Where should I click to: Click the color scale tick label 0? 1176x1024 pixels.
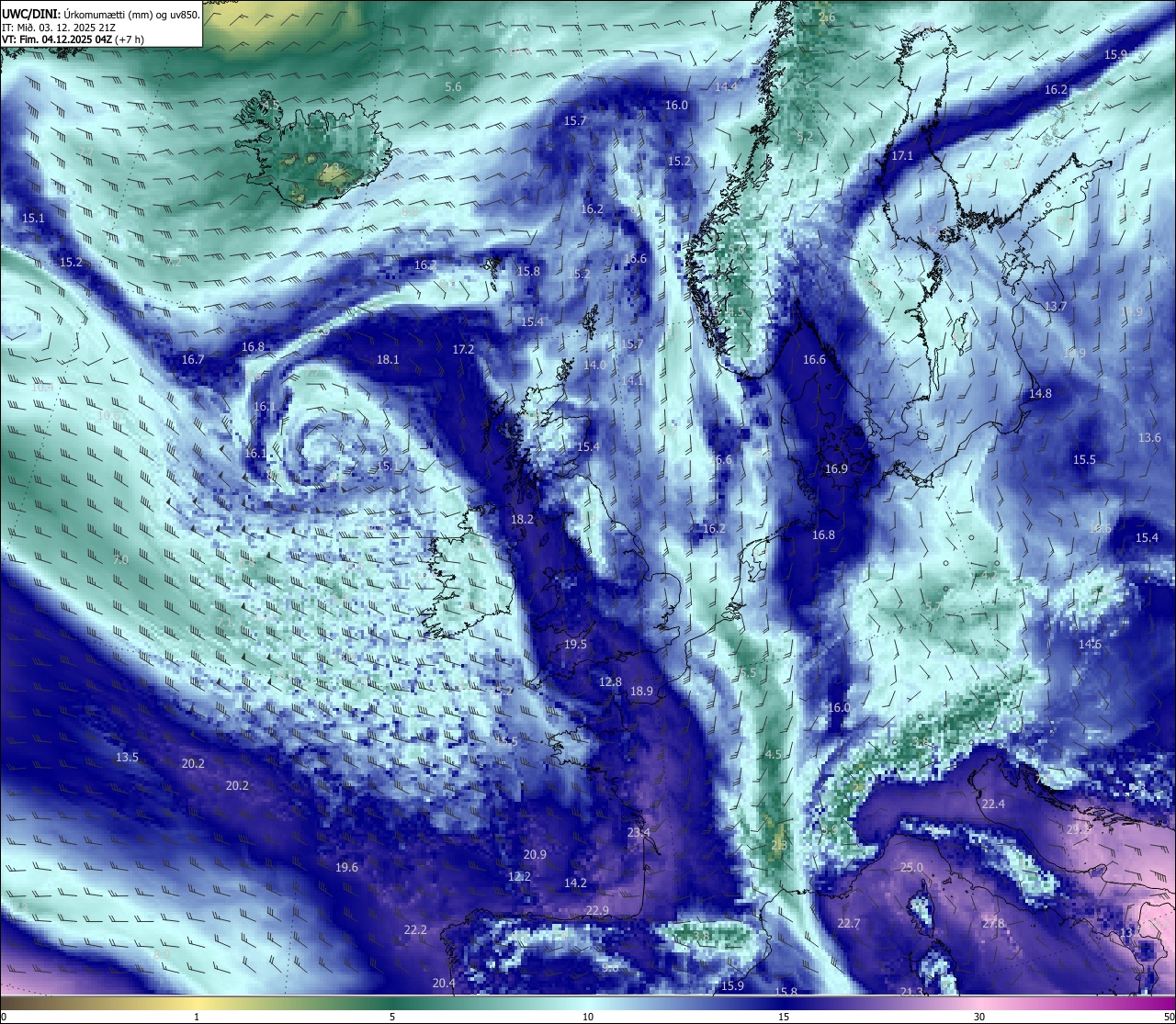pyautogui.click(x=4, y=1017)
